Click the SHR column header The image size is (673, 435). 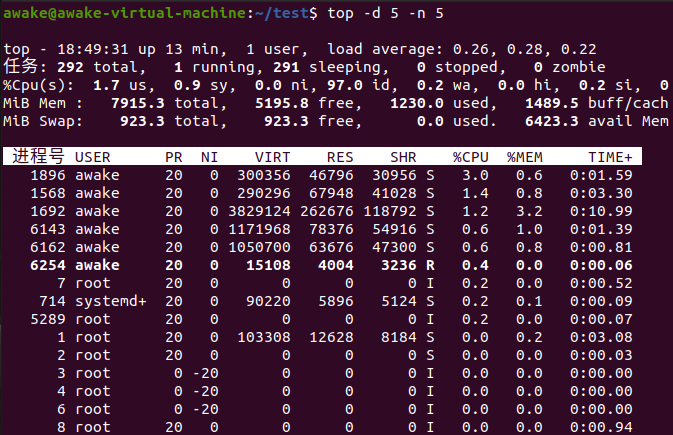tap(403, 157)
